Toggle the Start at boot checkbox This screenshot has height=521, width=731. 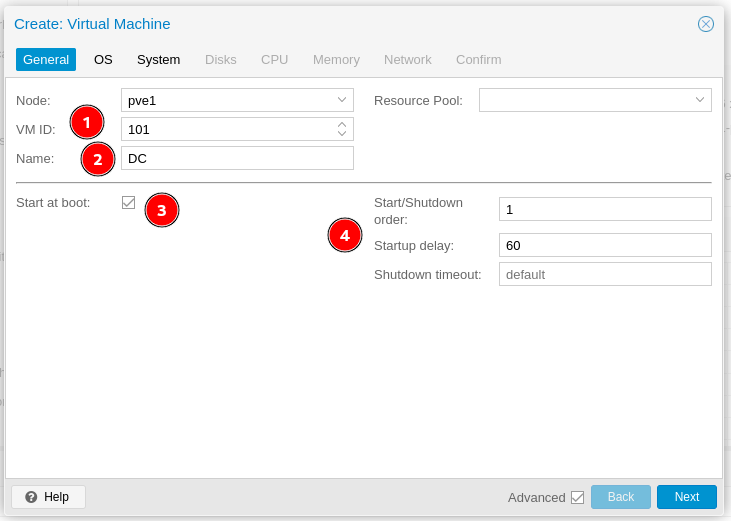click(128, 203)
